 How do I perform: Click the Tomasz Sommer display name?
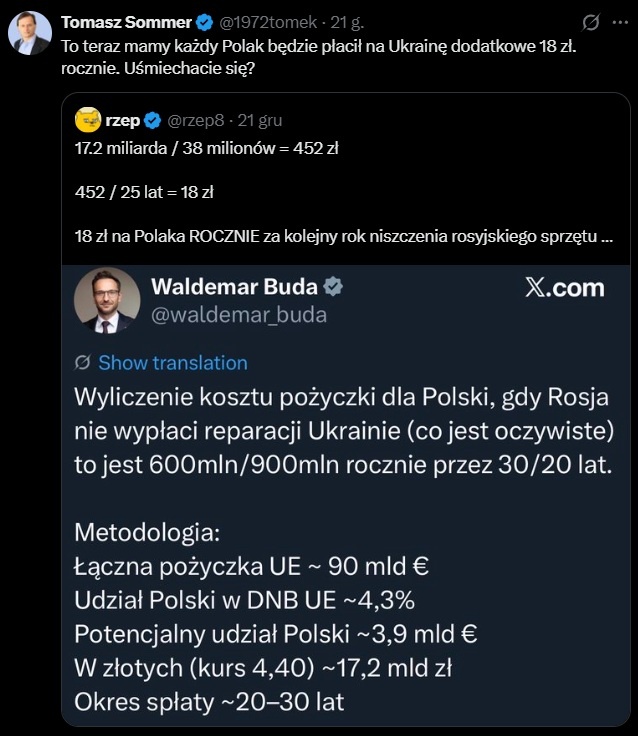click(x=125, y=20)
